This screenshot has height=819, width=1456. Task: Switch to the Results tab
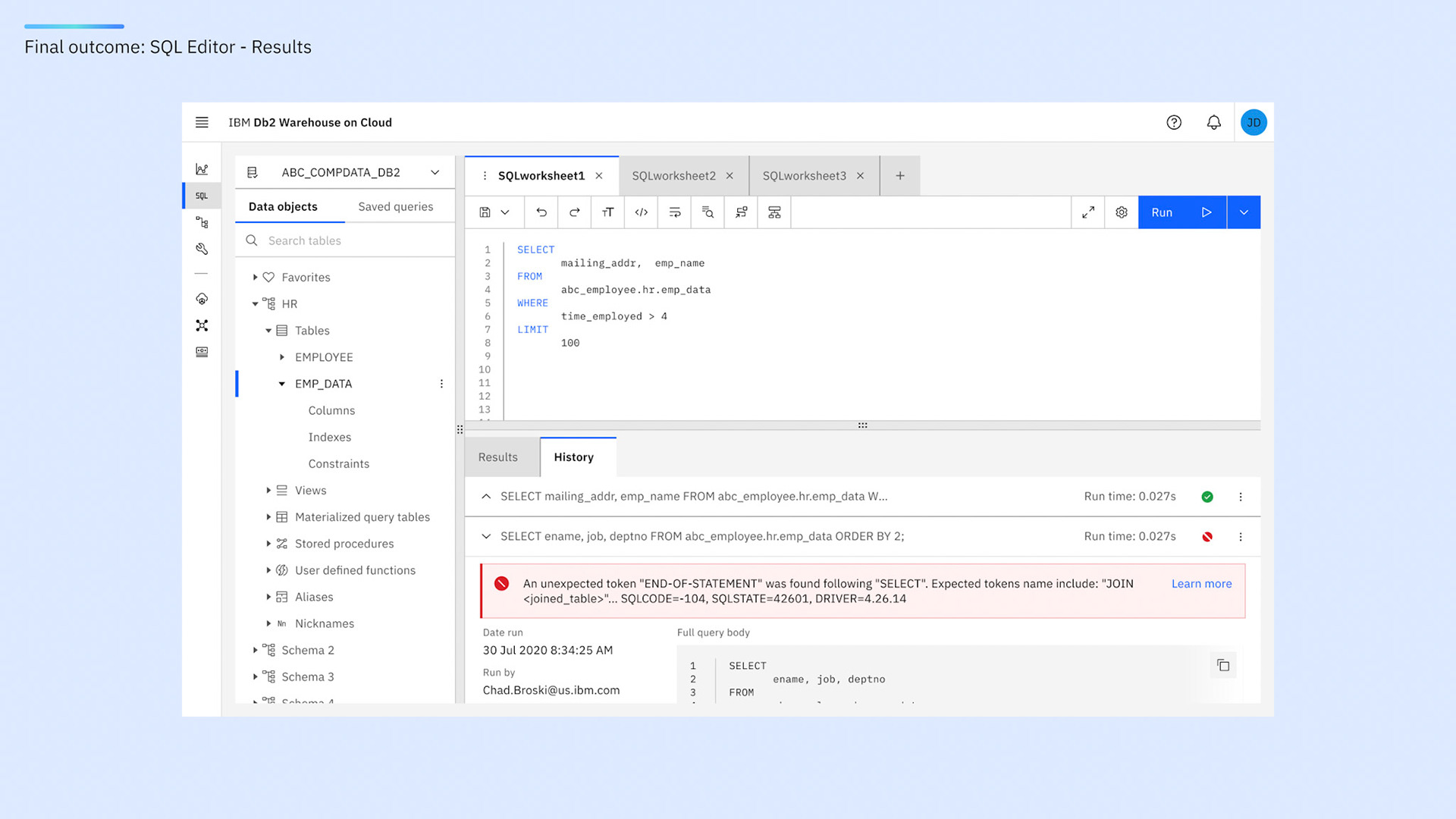tap(498, 457)
